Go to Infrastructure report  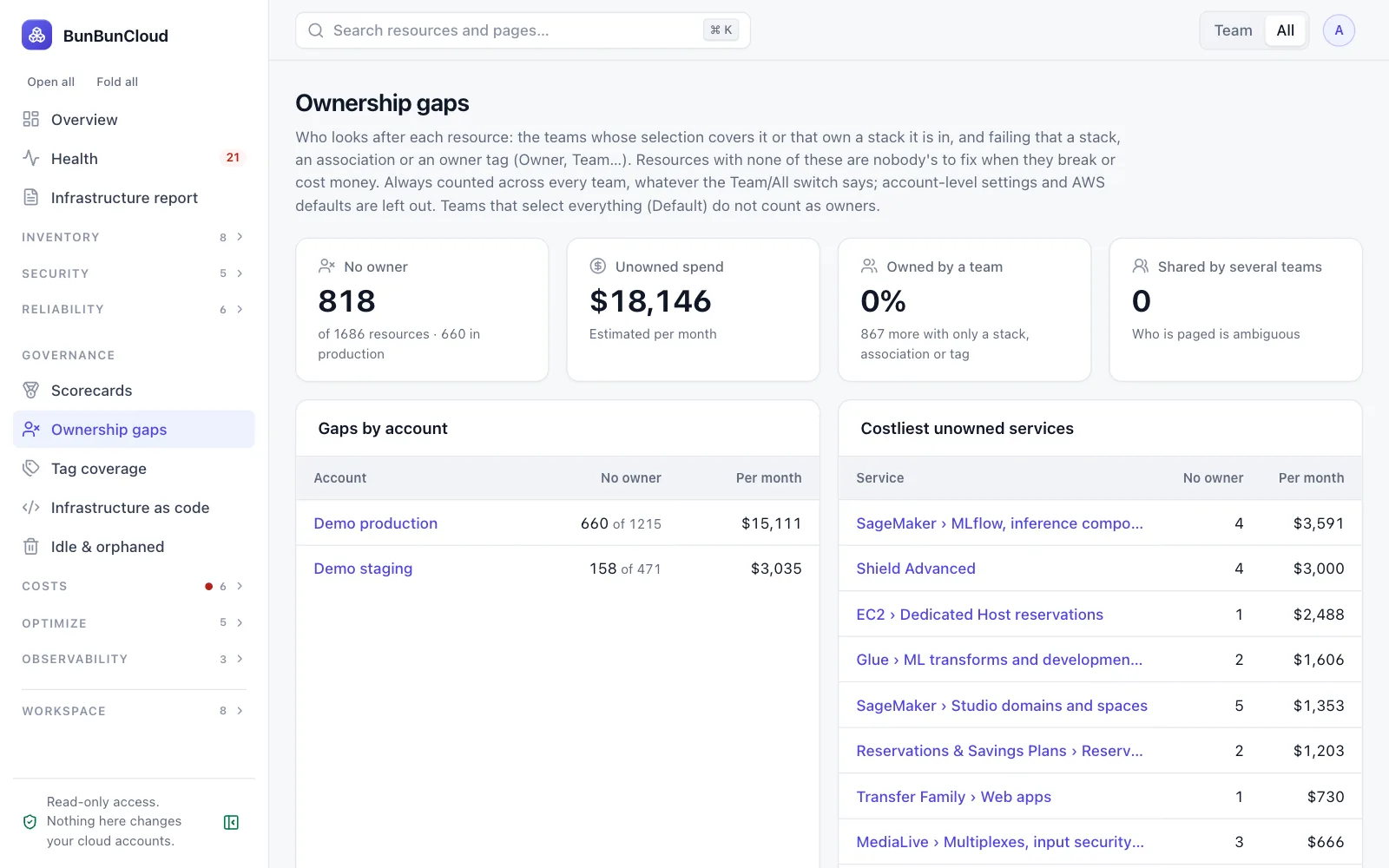coord(134,197)
